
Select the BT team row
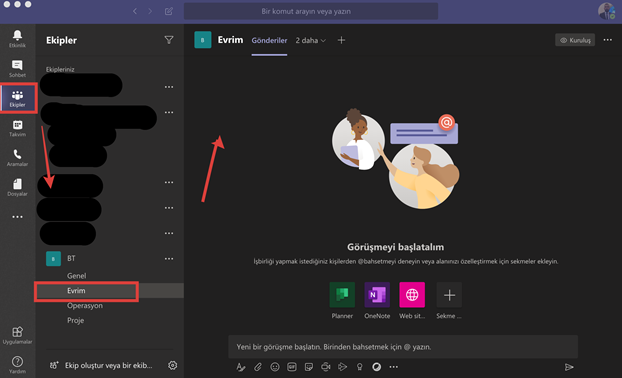109,259
